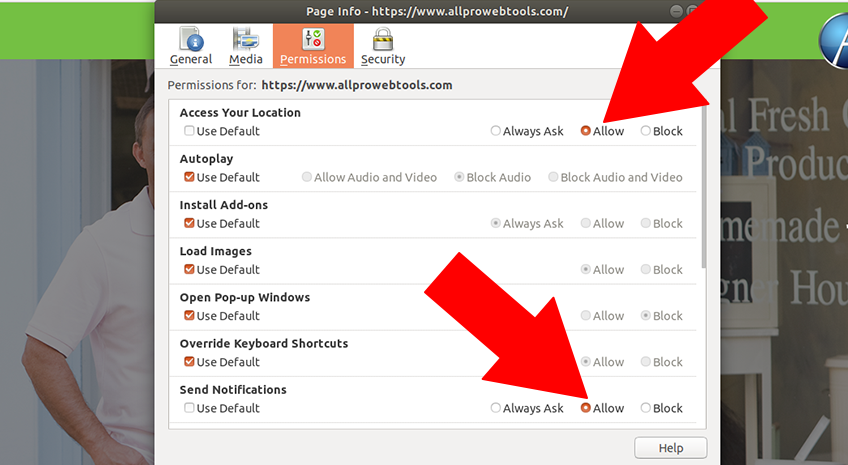Image resolution: width=848 pixels, height=465 pixels.
Task: Select Block for Override Keyboard Shortcuts
Action: [646, 362]
